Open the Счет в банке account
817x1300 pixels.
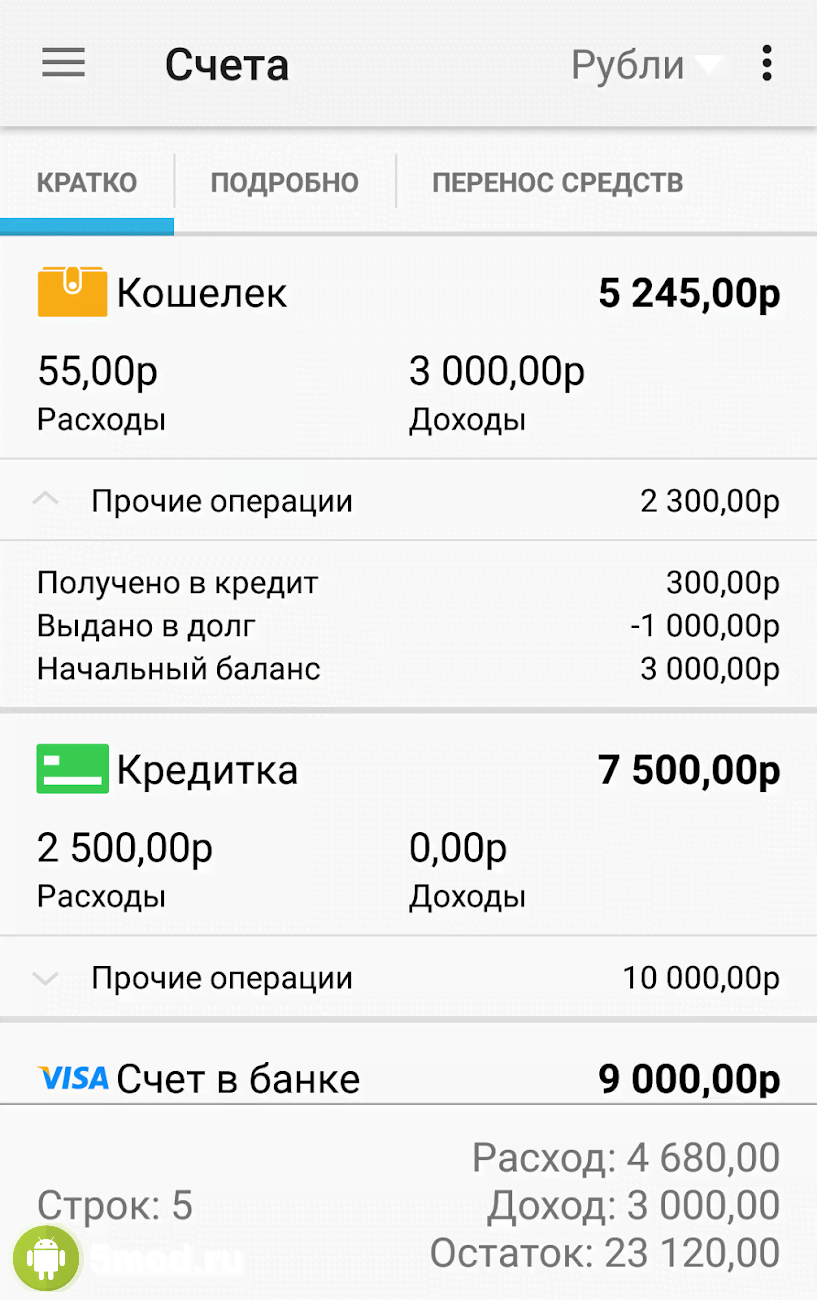(x=238, y=1079)
